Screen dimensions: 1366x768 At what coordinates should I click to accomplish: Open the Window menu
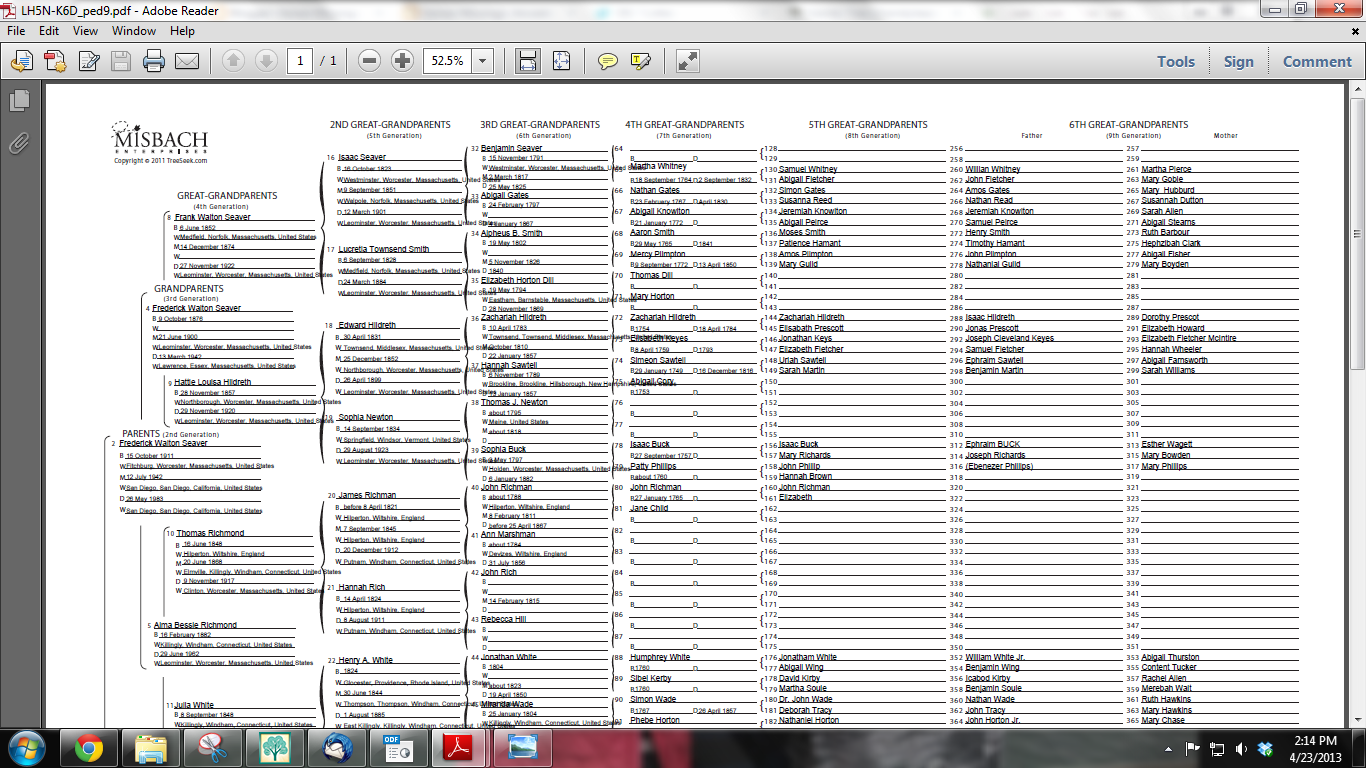134,31
